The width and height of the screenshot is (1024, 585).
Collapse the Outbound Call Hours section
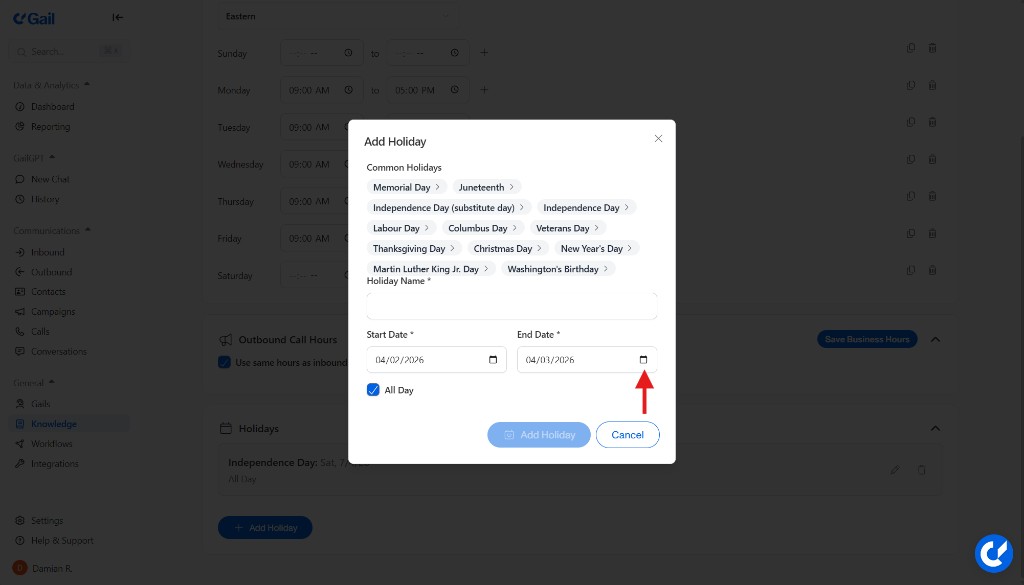click(935, 340)
